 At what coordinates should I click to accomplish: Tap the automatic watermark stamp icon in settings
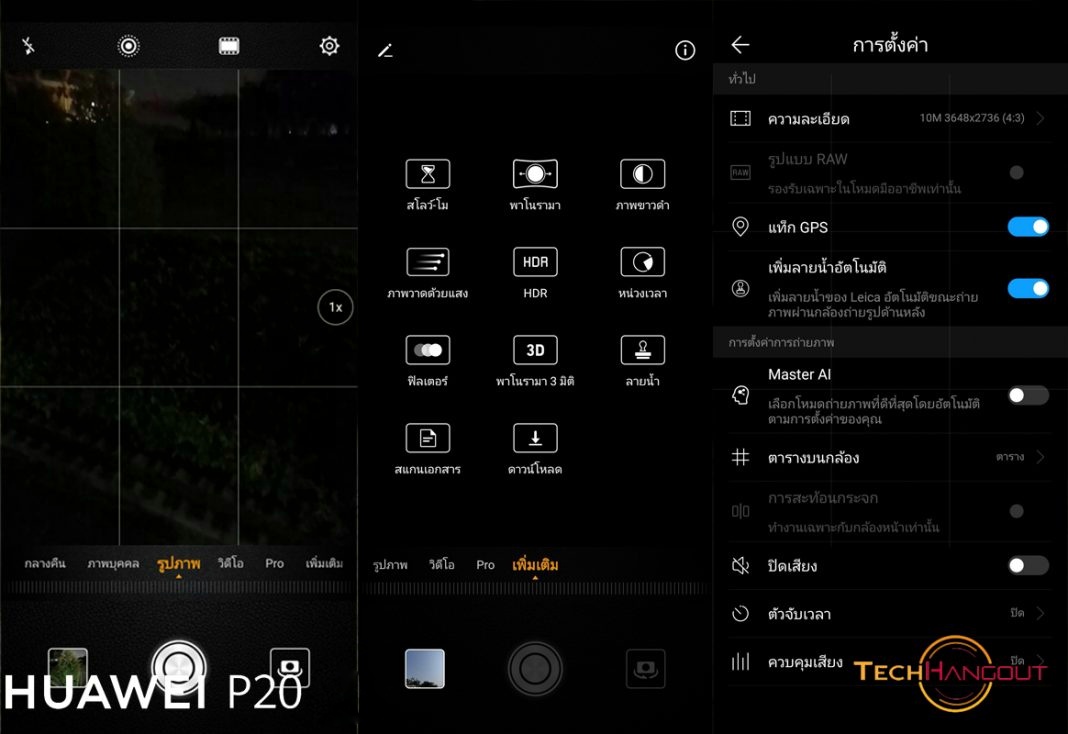coord(740,289)
